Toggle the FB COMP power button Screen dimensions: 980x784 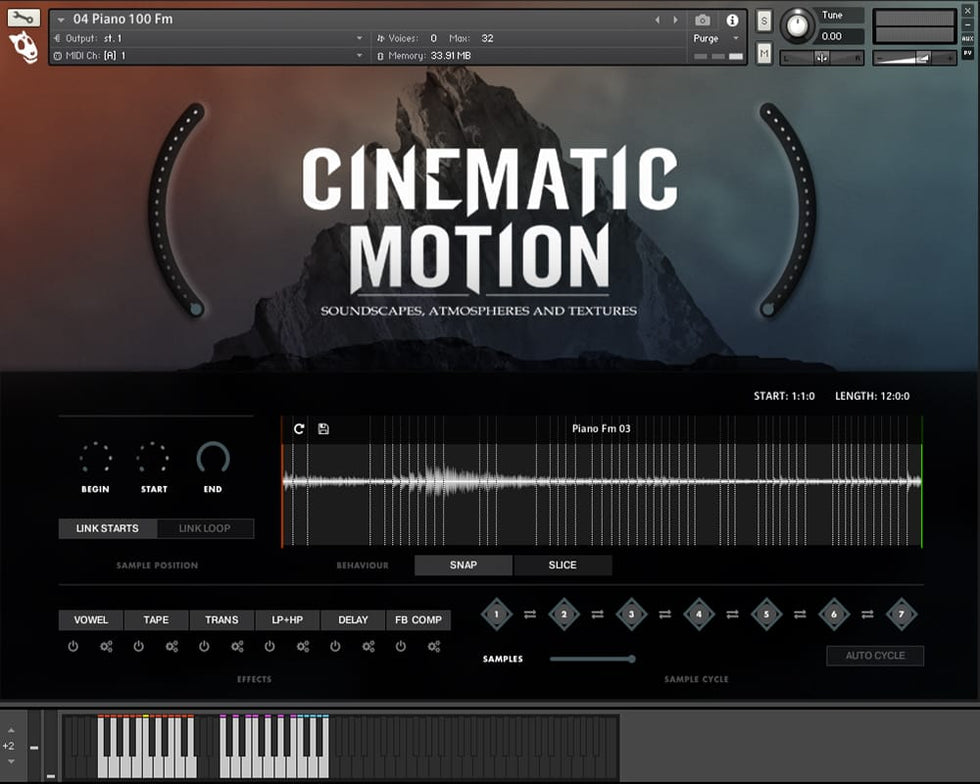(x=401, y=647)
